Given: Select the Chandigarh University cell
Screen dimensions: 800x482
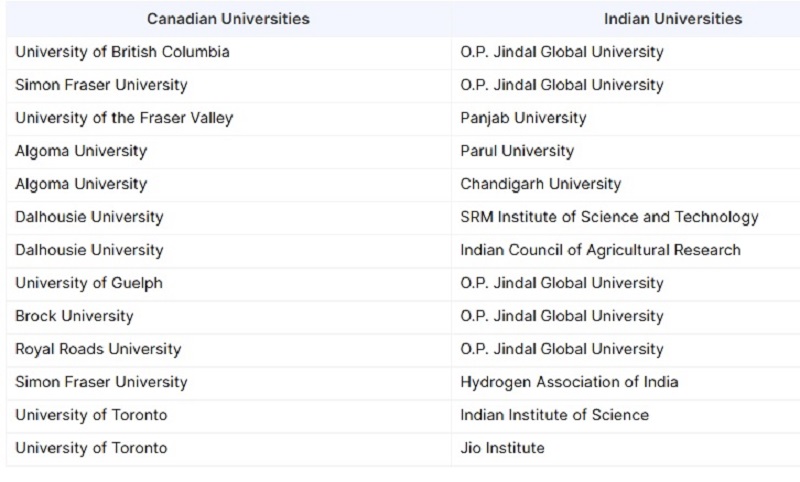Looking at the screenshot, I should pyautogui.click(x=540, y=184).
